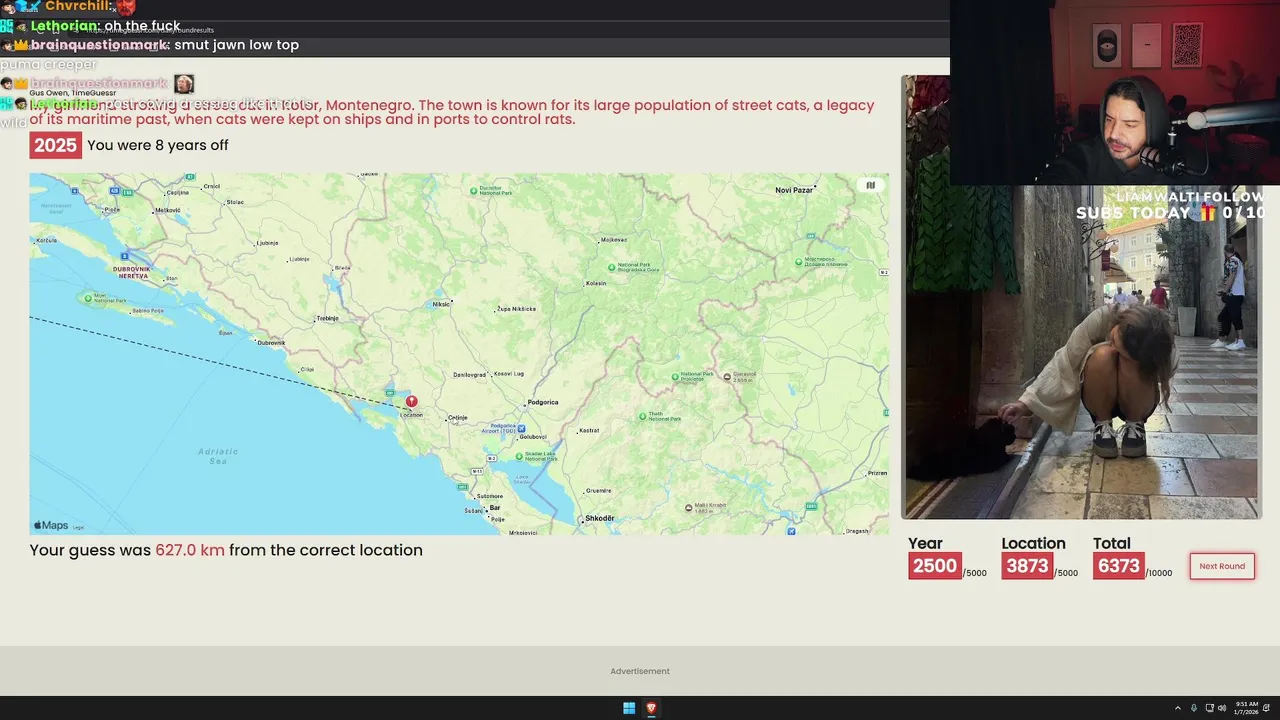Select Podgorica Airport marker on map

522,428
